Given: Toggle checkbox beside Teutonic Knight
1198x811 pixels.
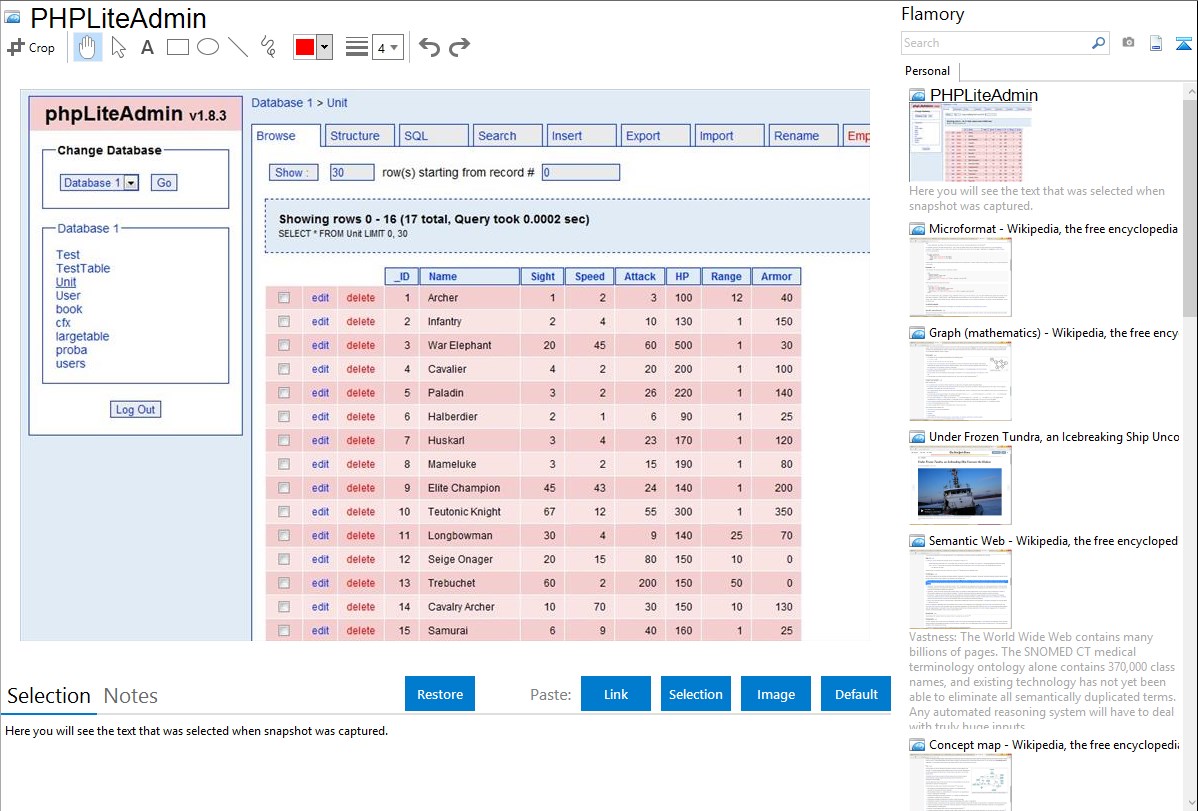Looking at the screenshot, I should click(284, 512).
